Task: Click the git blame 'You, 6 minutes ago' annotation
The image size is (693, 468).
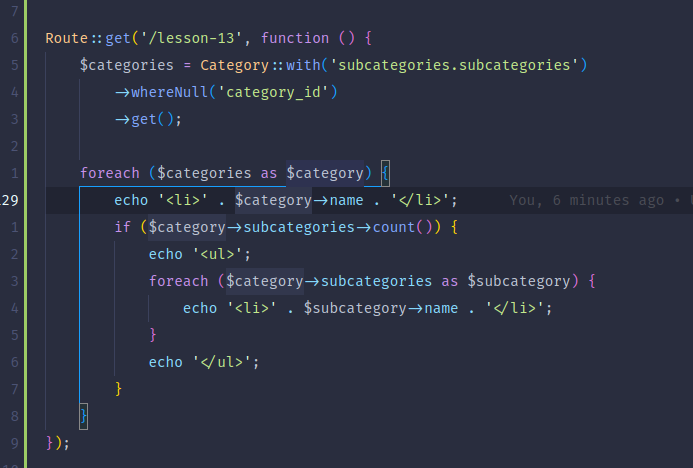Action: [586, 201]
